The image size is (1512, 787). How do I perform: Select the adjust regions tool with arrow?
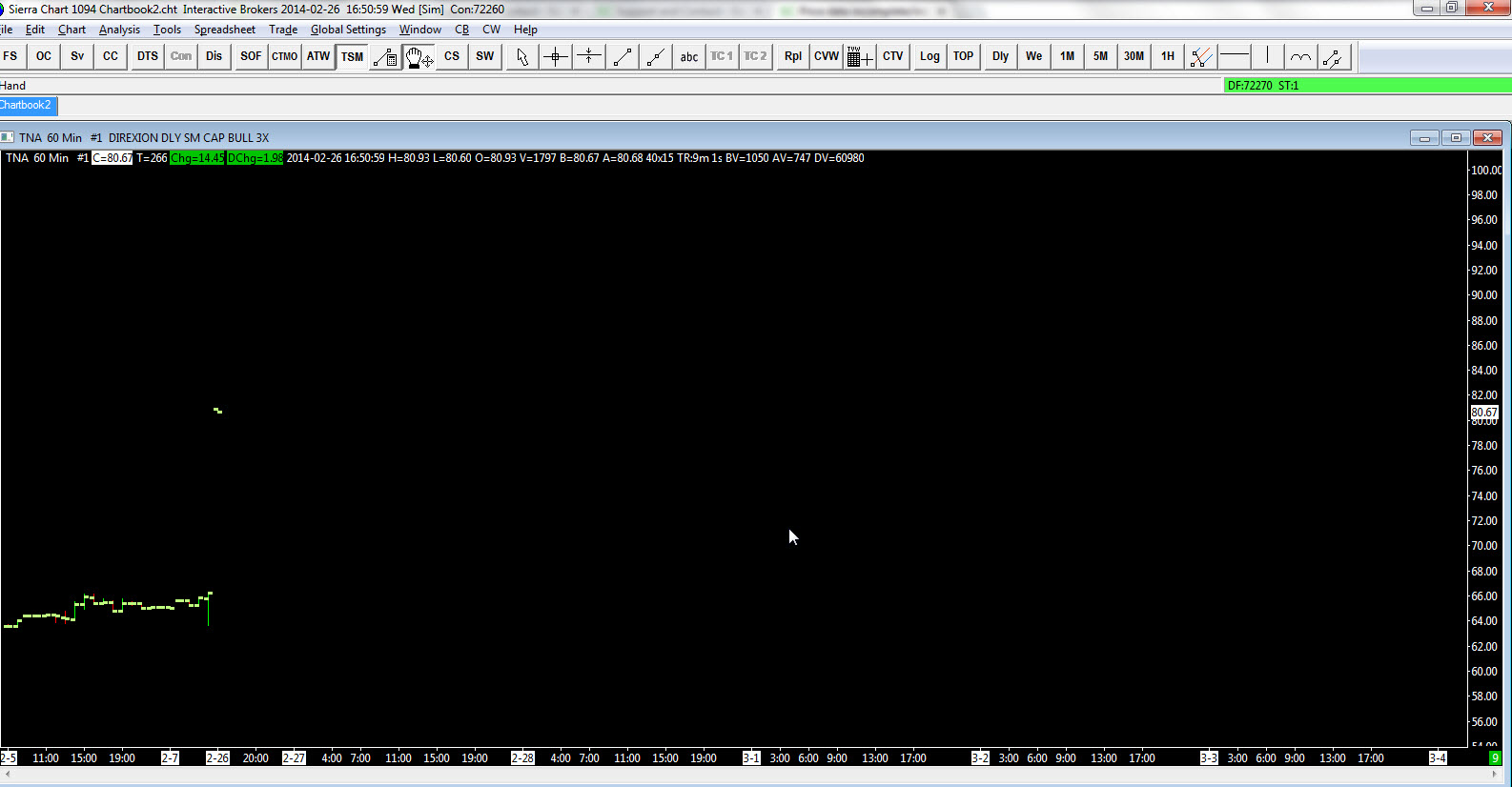[x=589, y=56]
